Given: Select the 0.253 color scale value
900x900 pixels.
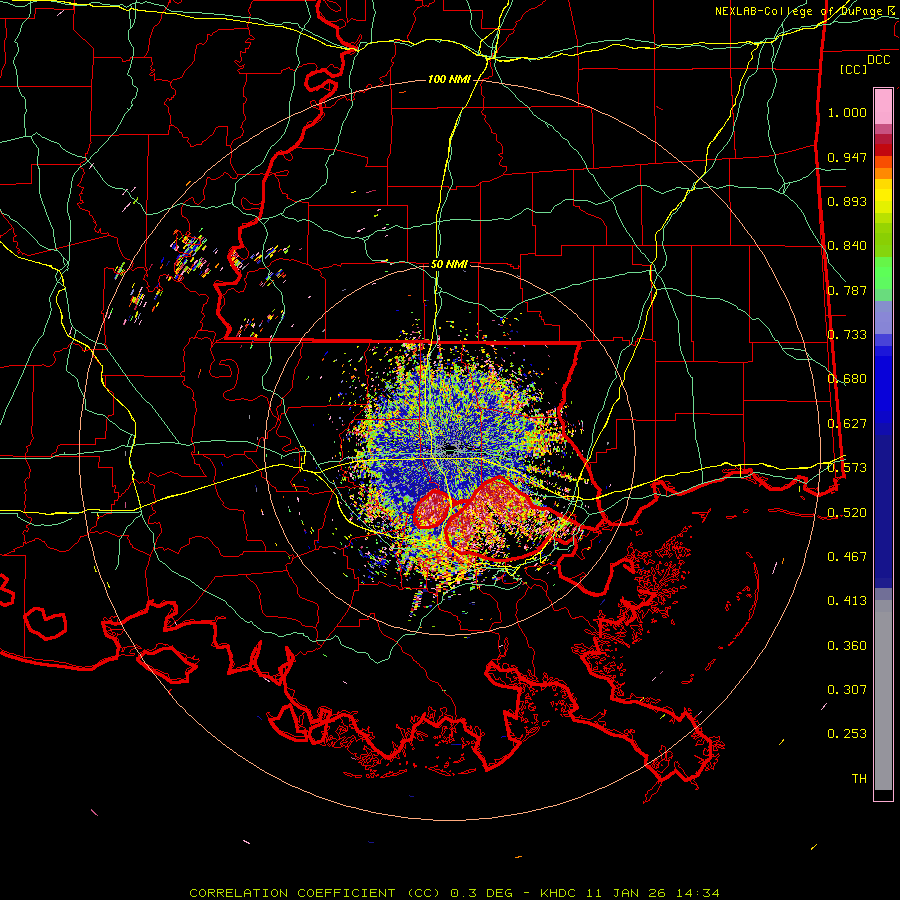Looking at the screenshot, I should click(x=847, y=734).
